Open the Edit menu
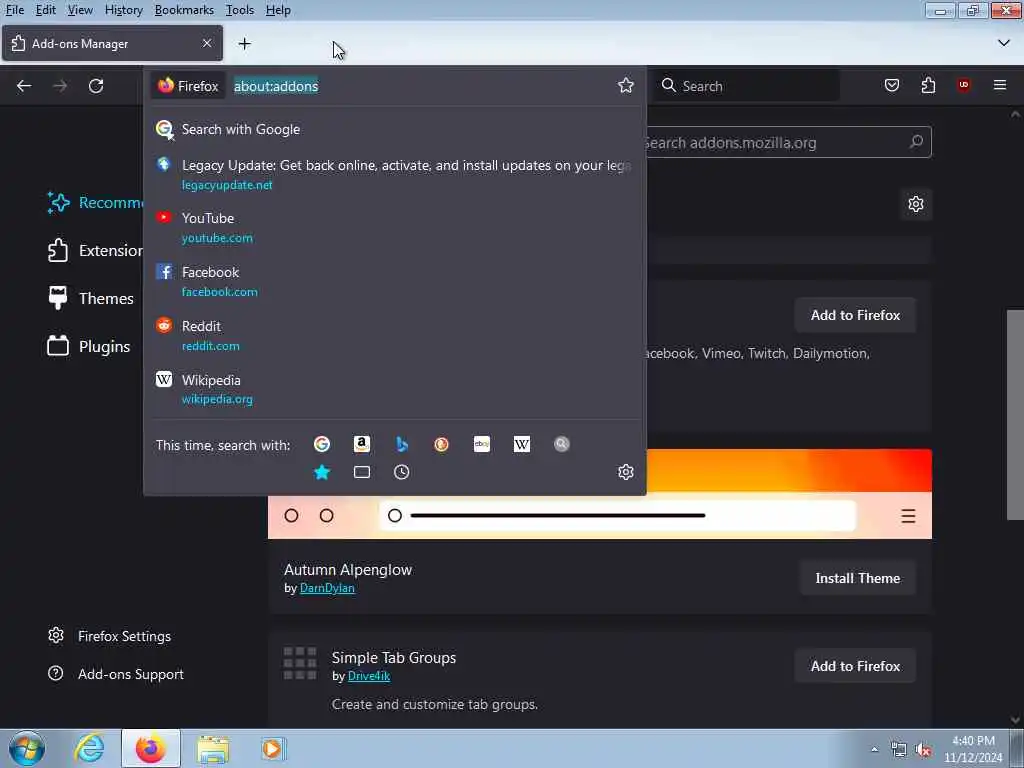The height and width of the screenshot is (768, 1024). [x=46, y=10]
